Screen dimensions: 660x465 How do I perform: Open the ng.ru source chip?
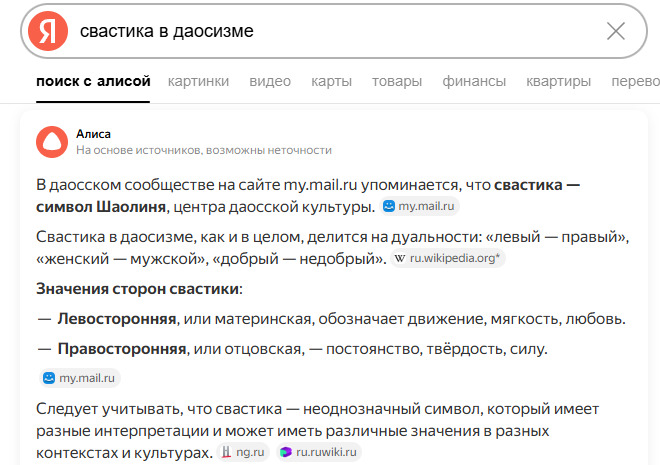244,452
